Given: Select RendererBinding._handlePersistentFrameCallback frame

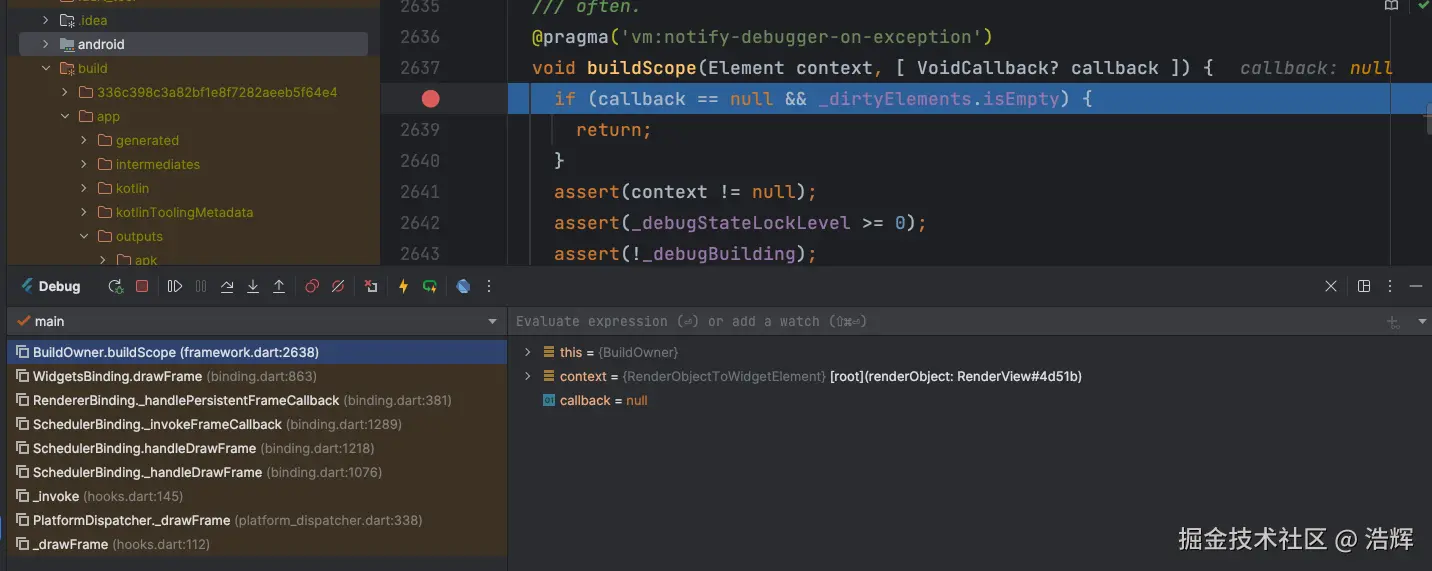Looking at the screenshot, I should (x=257, y=400).
